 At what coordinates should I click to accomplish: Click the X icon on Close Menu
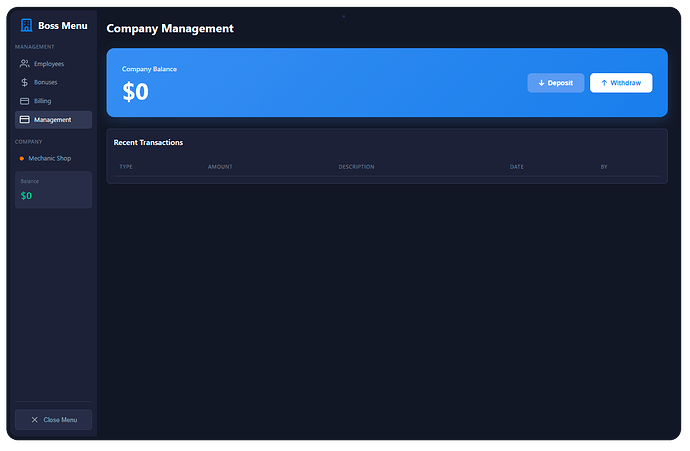point(35,420)
